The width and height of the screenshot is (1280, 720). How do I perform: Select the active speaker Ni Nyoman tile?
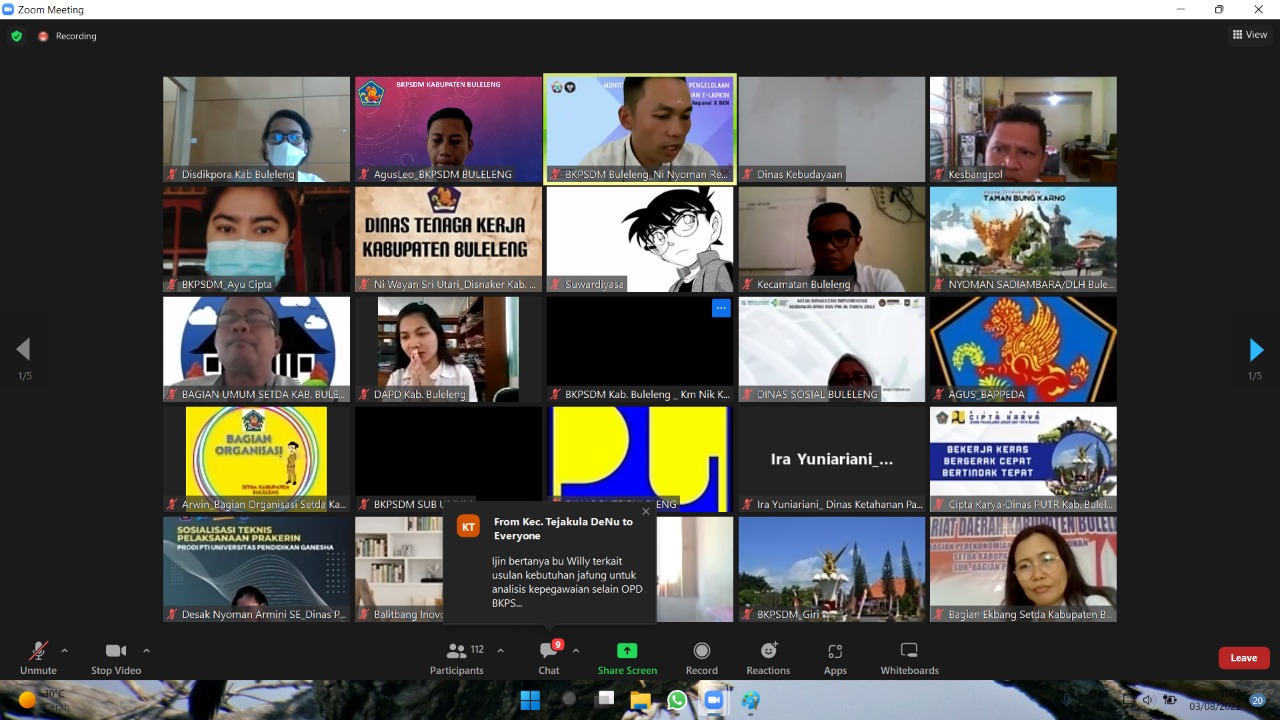pos(640,130)
